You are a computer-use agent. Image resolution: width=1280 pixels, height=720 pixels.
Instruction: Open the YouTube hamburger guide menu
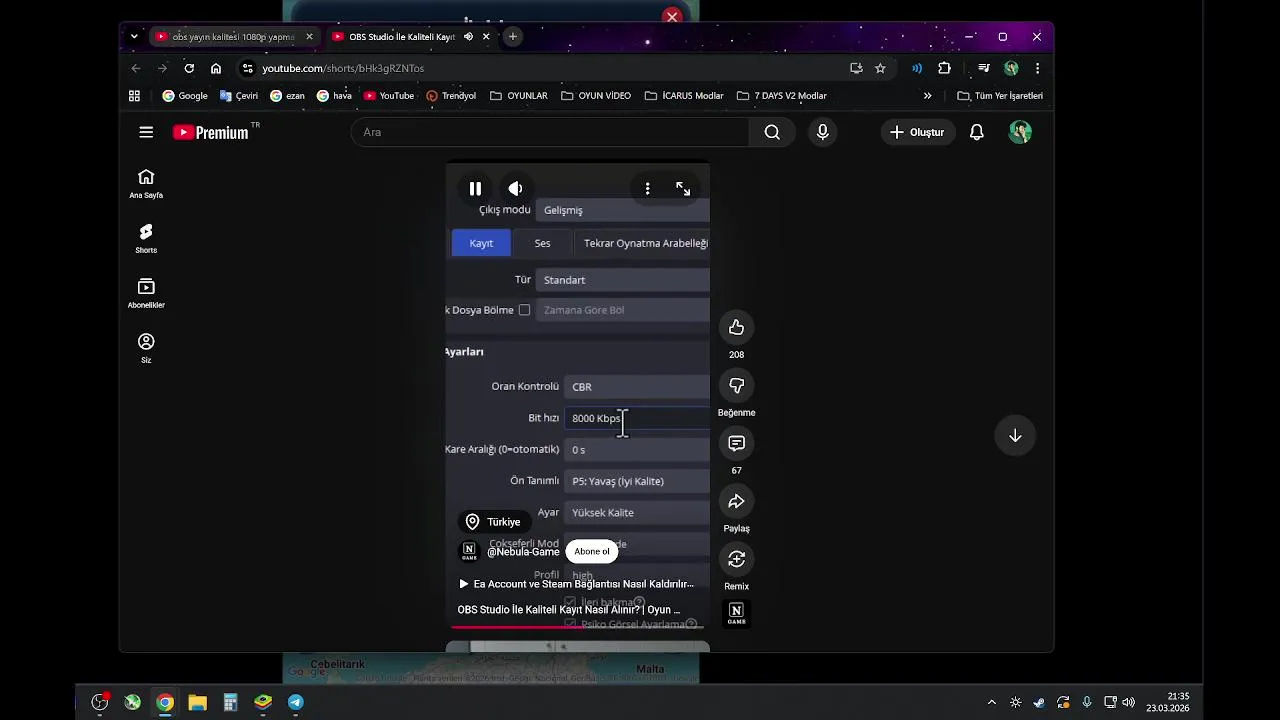146,132
